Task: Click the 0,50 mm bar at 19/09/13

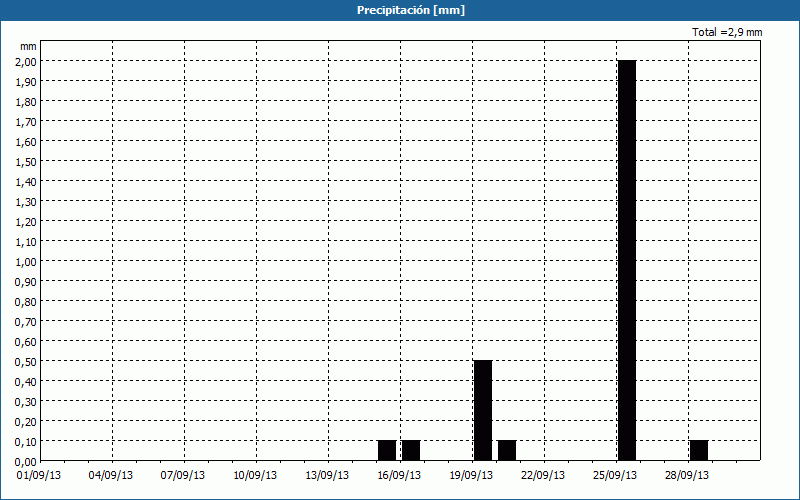Action: [x=483, y=411]
